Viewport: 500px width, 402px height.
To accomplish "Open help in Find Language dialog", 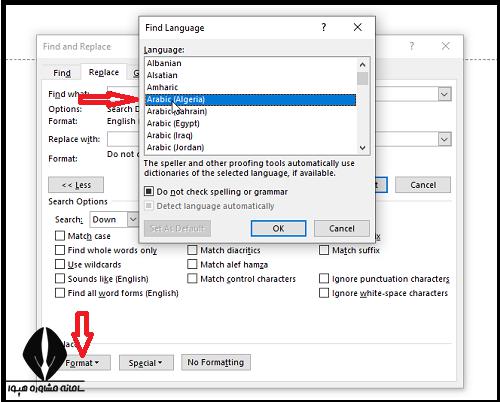I will 324,27.
